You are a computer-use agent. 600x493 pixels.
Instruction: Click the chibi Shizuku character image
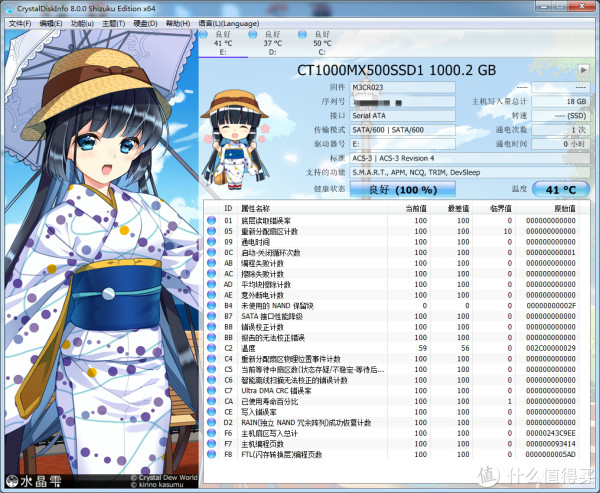click(235, 140)
